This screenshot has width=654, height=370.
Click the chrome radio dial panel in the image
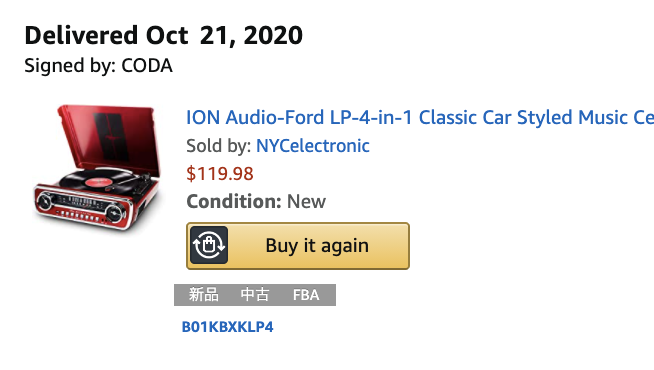coord(79,203)
